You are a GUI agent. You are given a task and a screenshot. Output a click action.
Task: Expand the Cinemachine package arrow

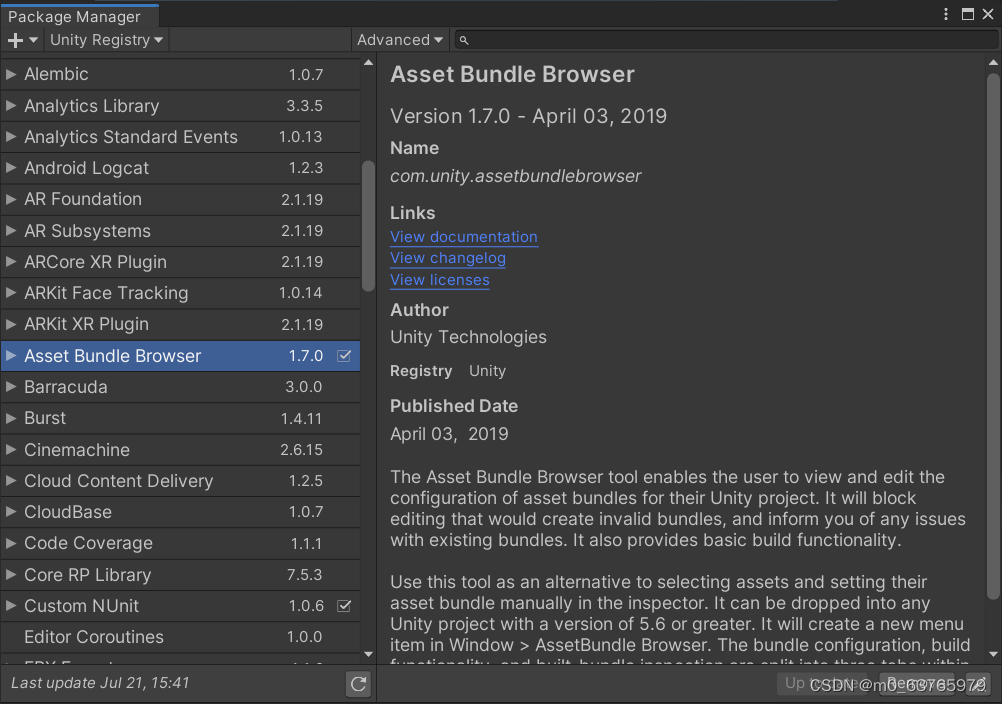[x=11, y=450]
